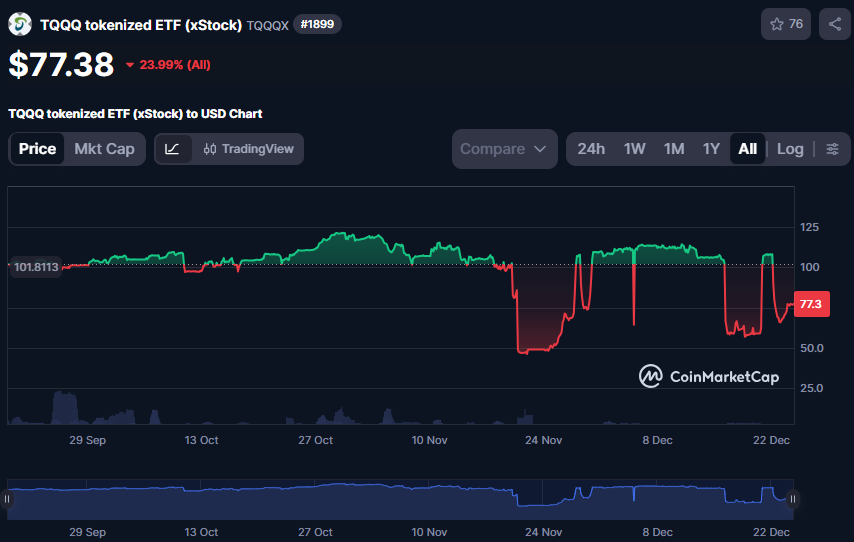Select the All time range
This screenshot has width=854, height=542.
pos(747,149)
